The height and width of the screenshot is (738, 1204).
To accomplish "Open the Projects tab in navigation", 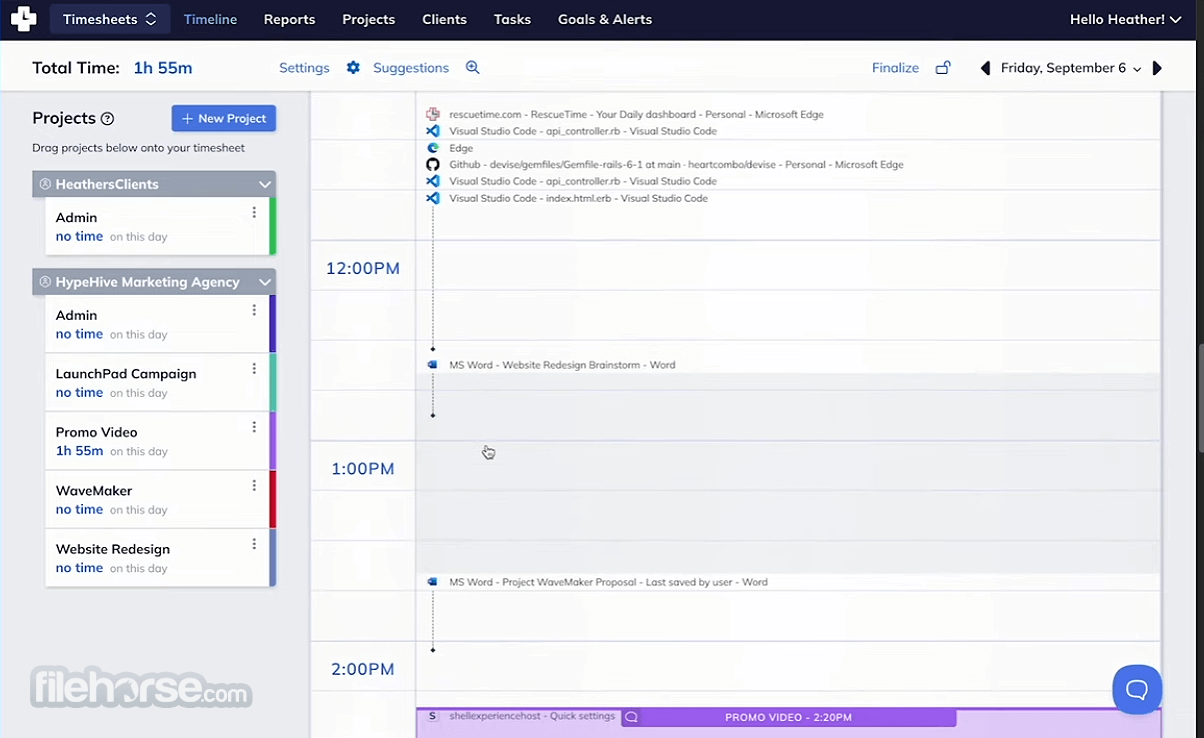I will (x=368, y=19).
